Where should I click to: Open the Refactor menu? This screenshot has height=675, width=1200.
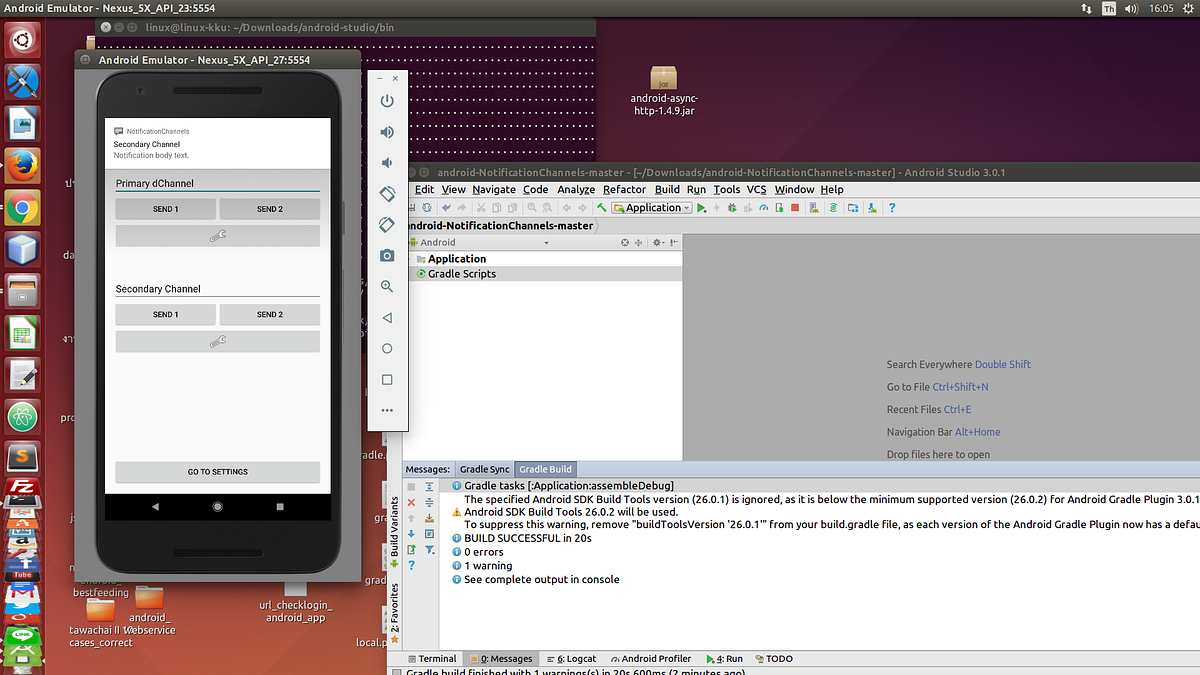tap(624, 189)
